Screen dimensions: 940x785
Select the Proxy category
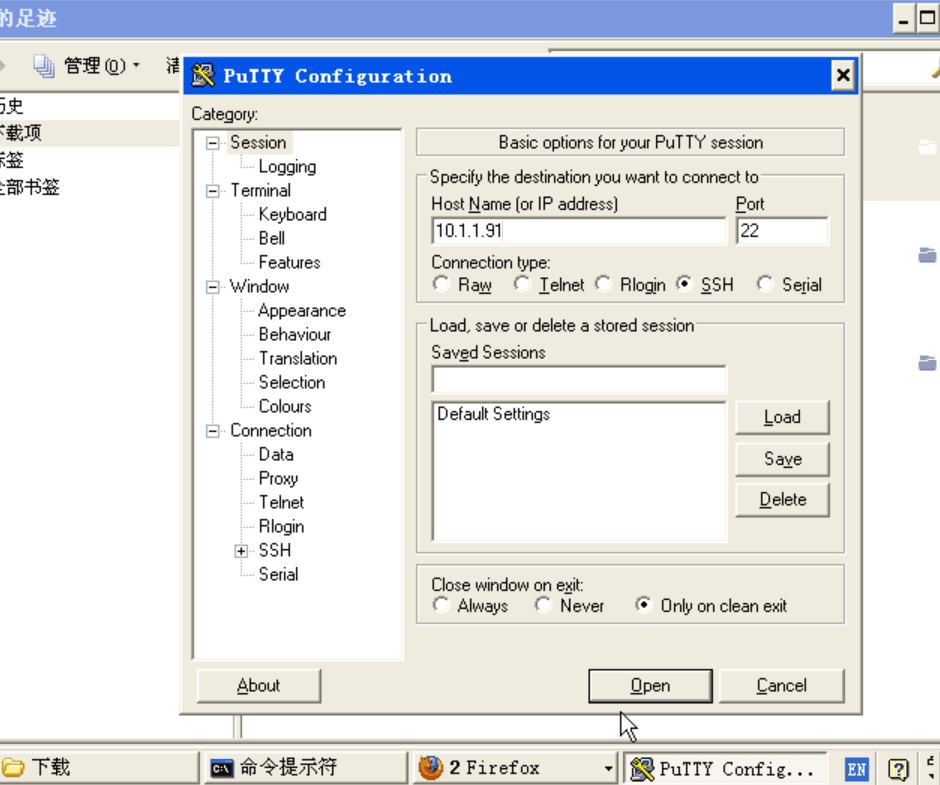coord(278,479)
